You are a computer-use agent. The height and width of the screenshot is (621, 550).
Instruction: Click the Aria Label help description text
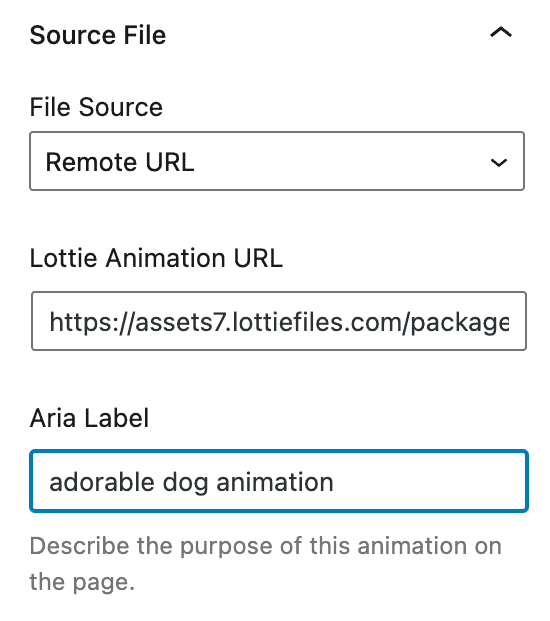pyautogui.click(x=266, y=564)
